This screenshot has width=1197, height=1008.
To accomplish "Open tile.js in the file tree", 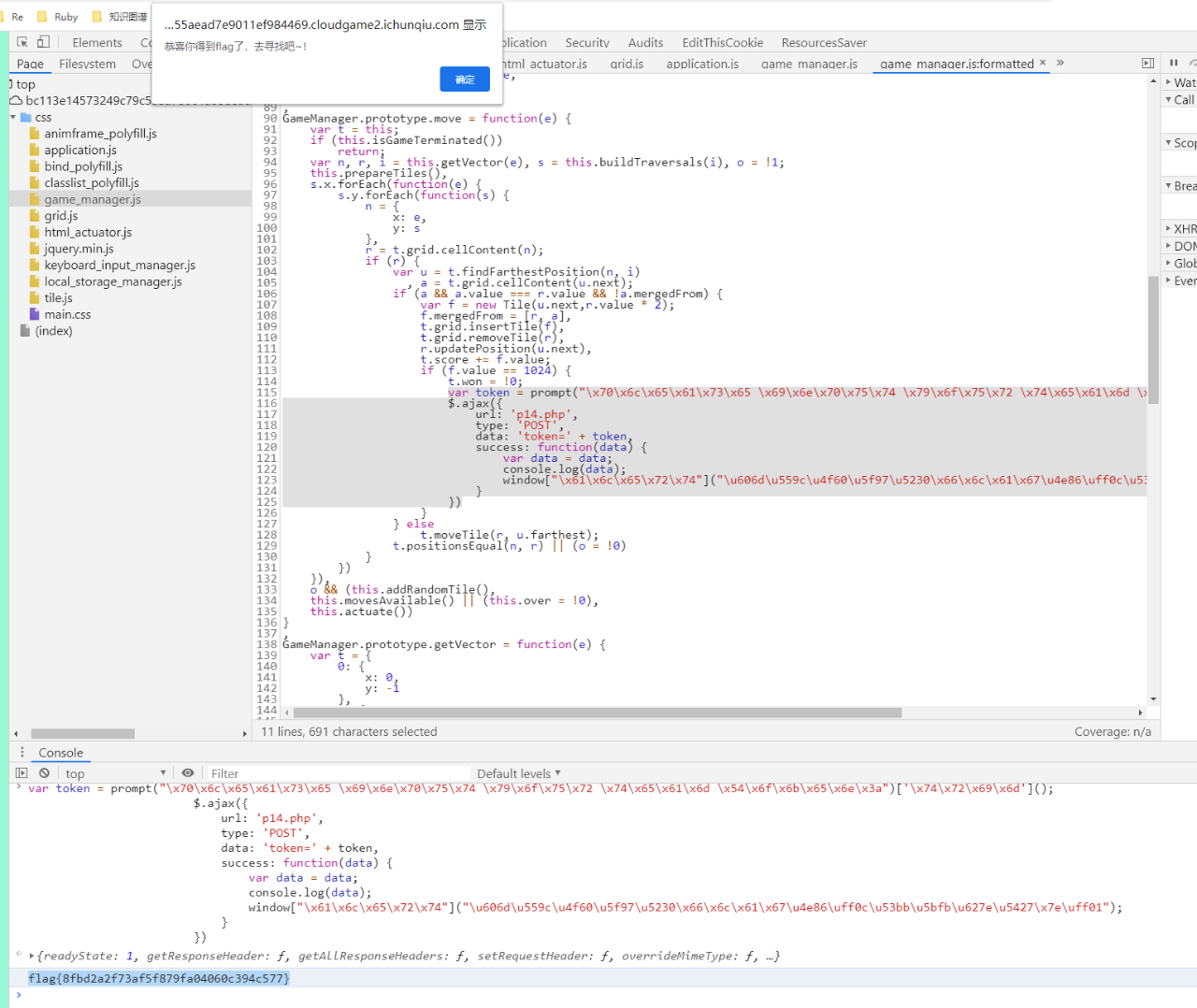I will pos(58,297).
